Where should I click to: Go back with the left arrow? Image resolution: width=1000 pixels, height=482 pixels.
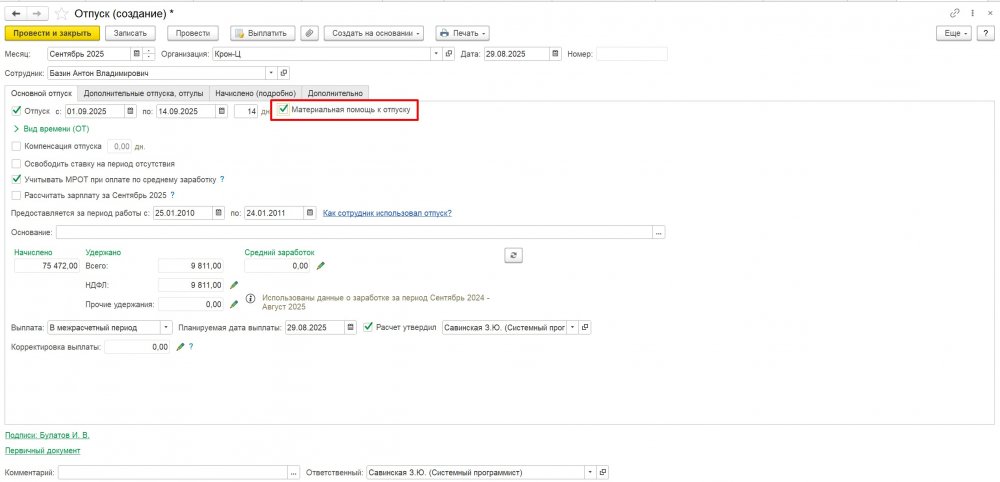[16, 13]
